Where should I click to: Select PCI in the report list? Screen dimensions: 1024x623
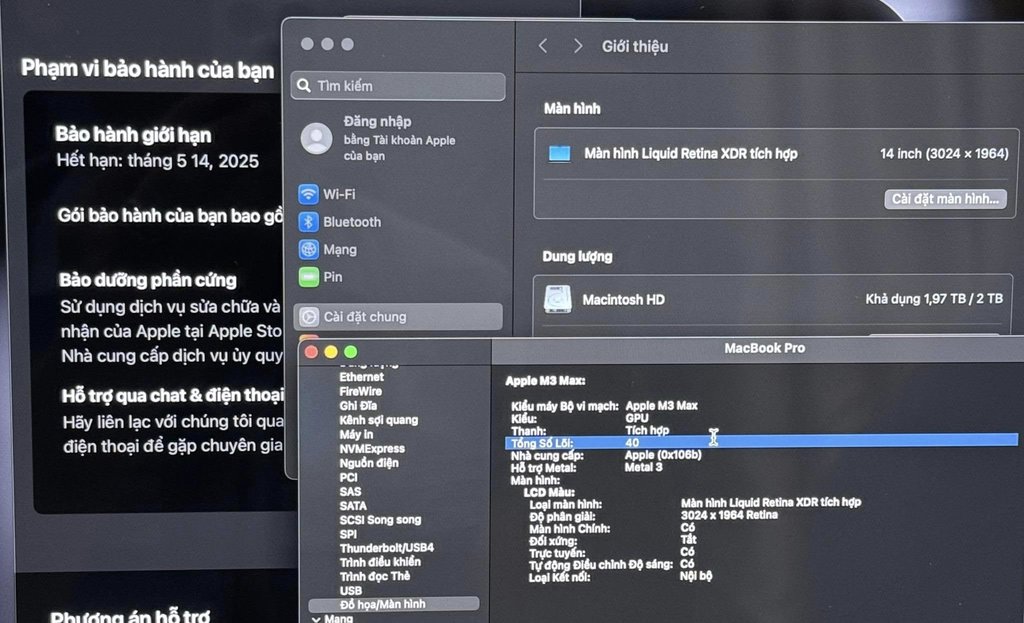pos(348,477)
